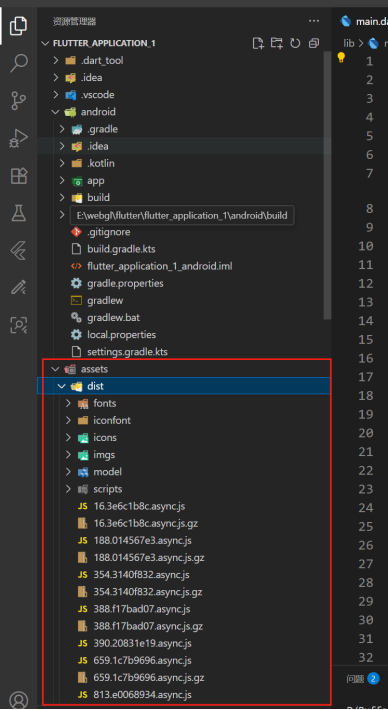The height and width of the screenshot is (710, 388).
Task: Open the Search view in activity bar
Action: point(19,63)
